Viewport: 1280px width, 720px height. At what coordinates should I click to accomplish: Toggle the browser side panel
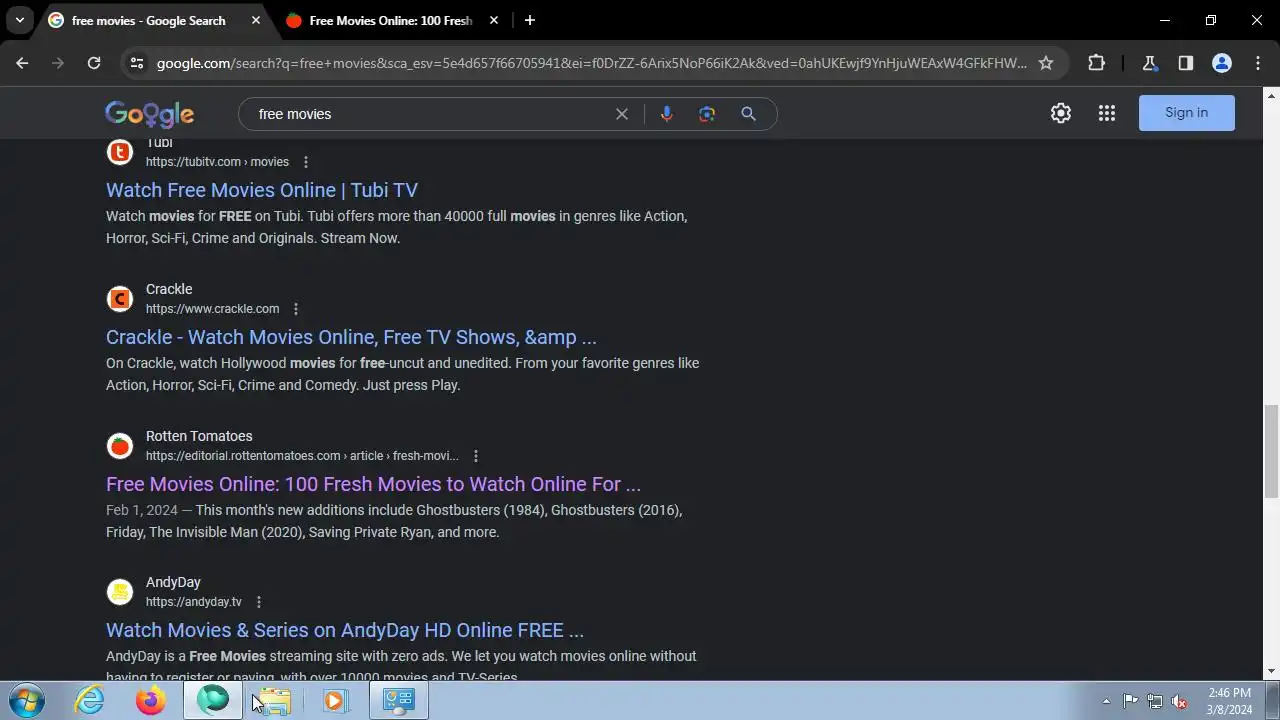point(1185,63)
